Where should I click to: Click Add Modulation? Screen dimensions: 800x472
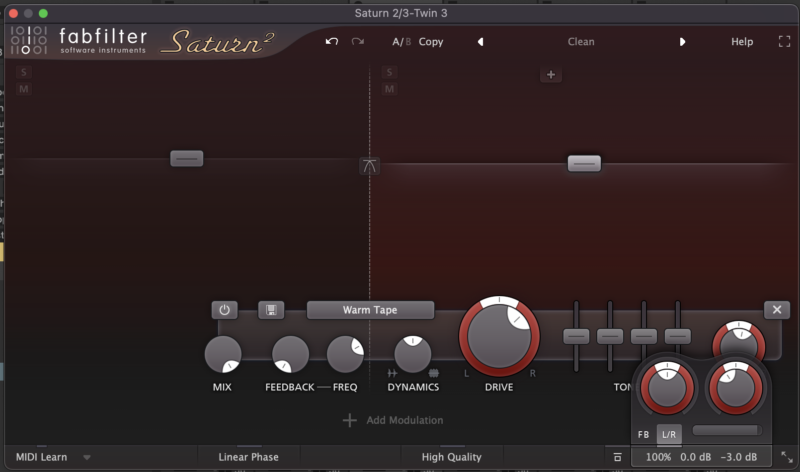coord(405,420)
